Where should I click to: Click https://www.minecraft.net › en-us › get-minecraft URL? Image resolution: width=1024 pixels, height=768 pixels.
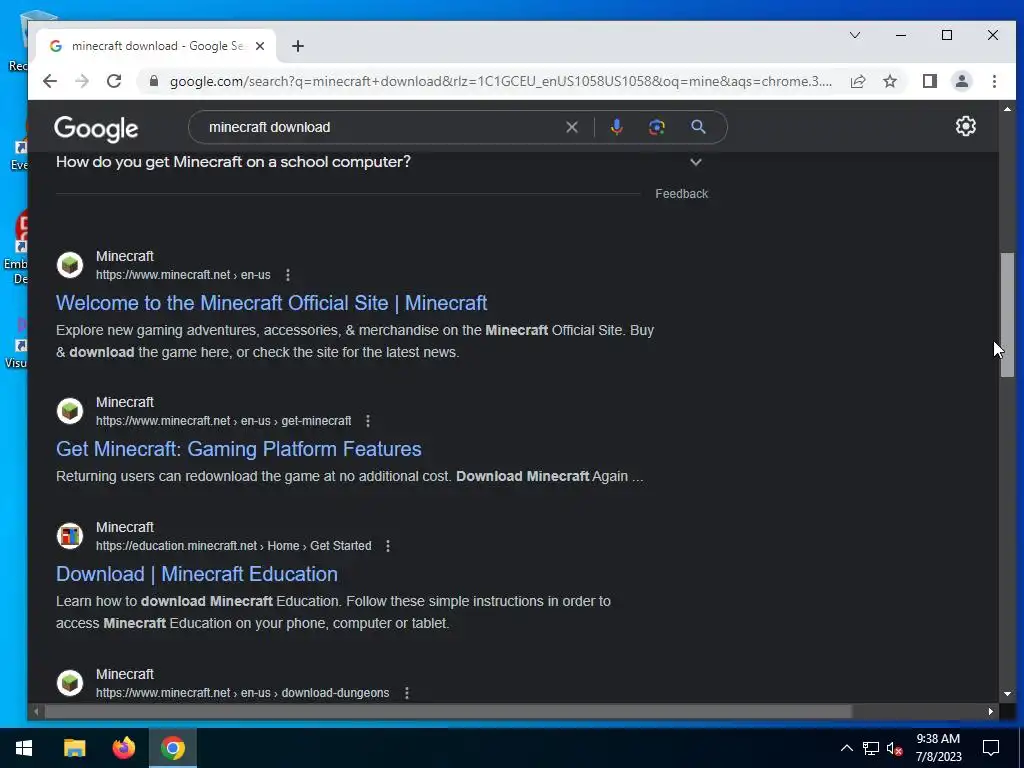[x=223, y=421]
